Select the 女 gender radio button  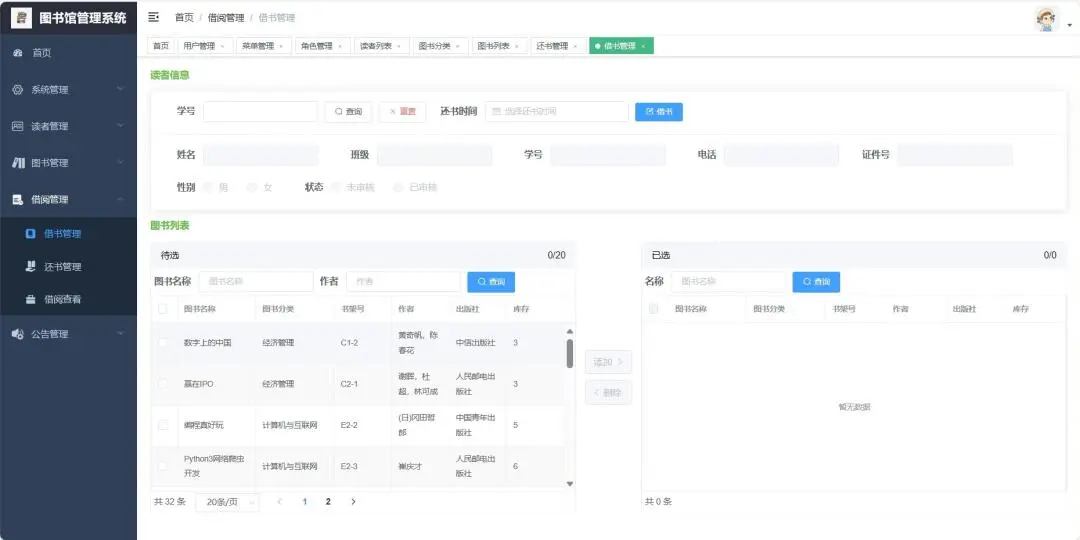coord(251,187)
